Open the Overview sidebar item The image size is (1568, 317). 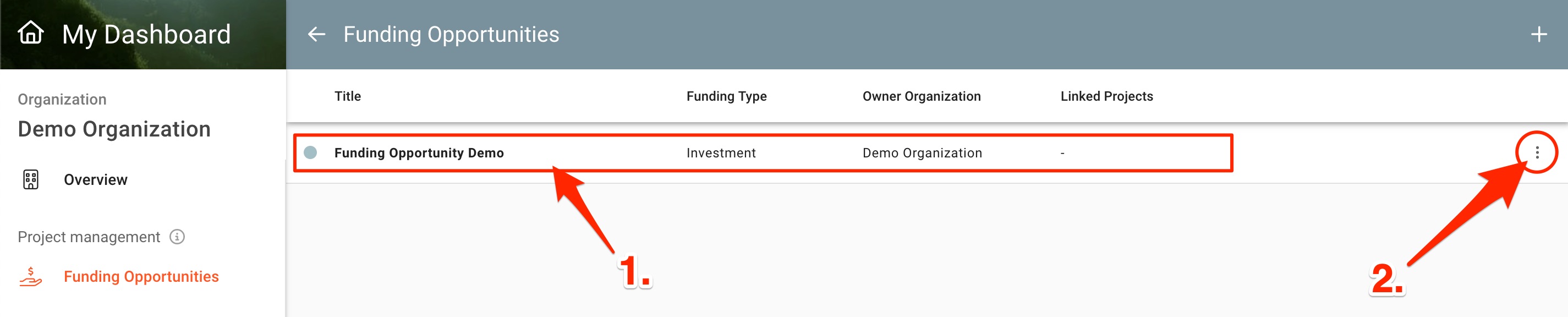point(96,180)
